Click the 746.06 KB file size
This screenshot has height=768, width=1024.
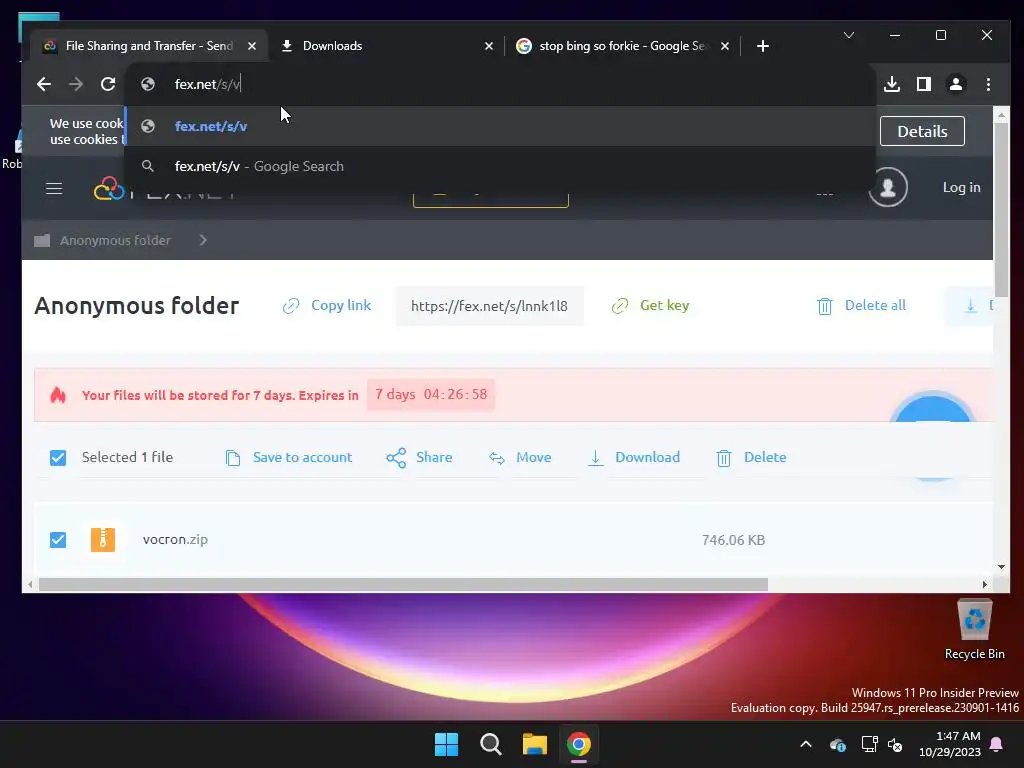pos(733,540)
